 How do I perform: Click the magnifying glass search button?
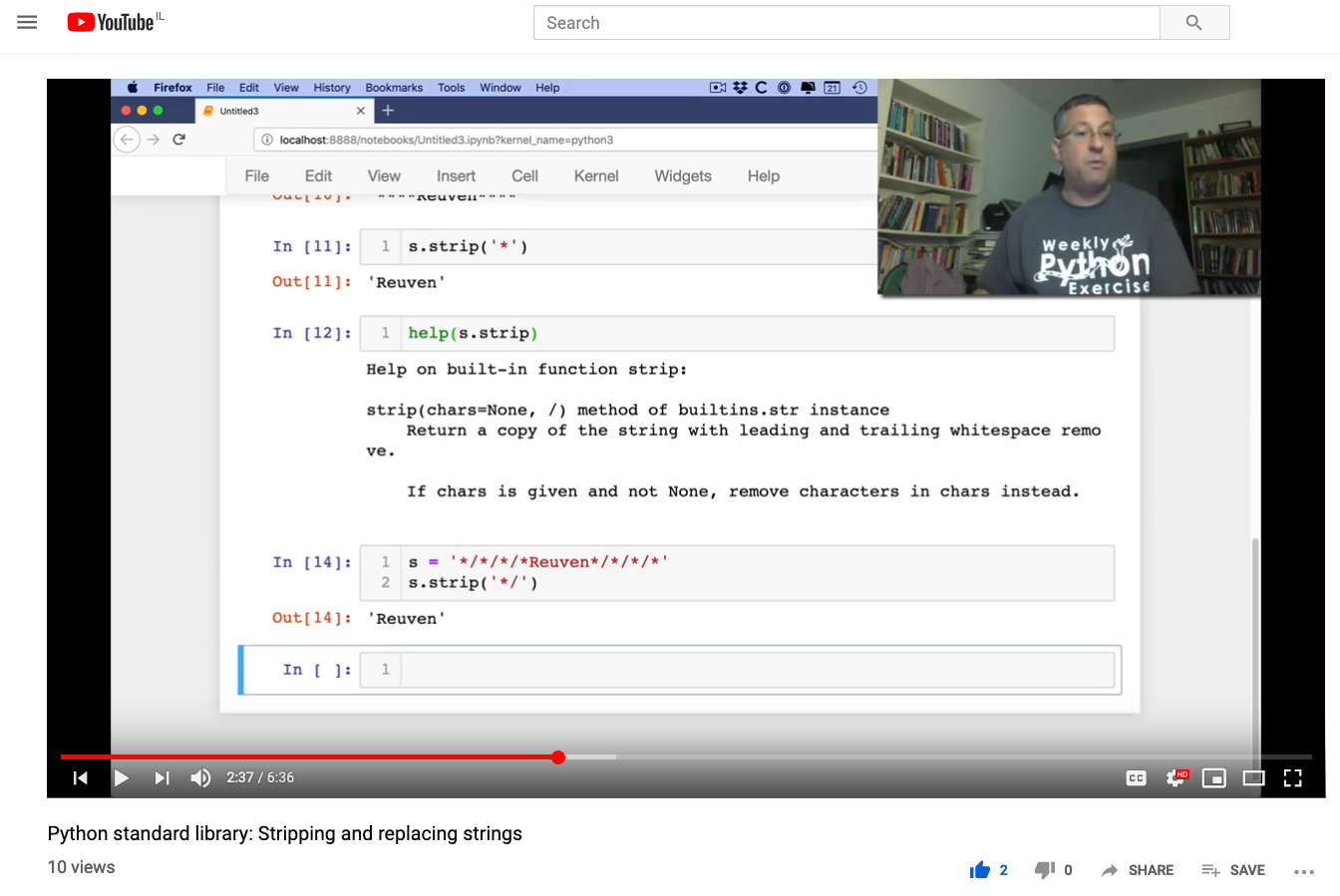coord(1194,23)
